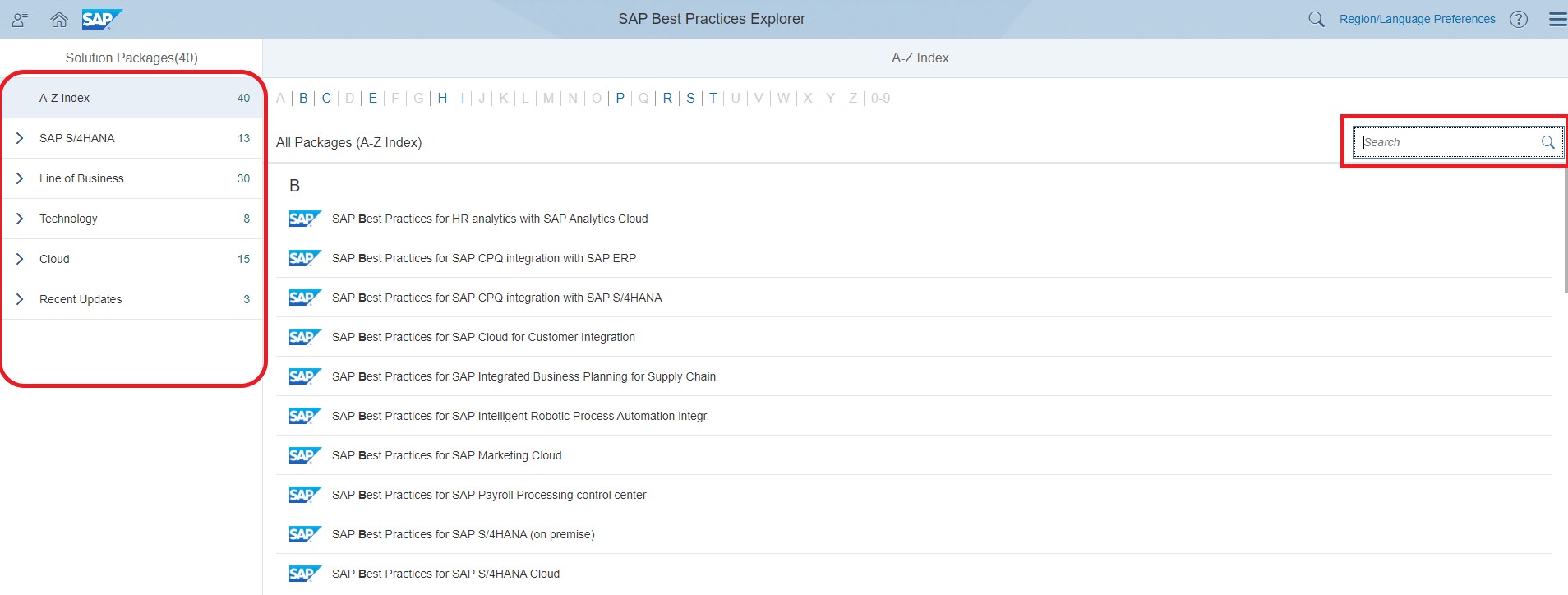Image resolution: width=1568 pixels, height=595 pixels.
Task: Click SAP icon beside SAP Marketing Cloud package
Action: (x=303, y=455)
